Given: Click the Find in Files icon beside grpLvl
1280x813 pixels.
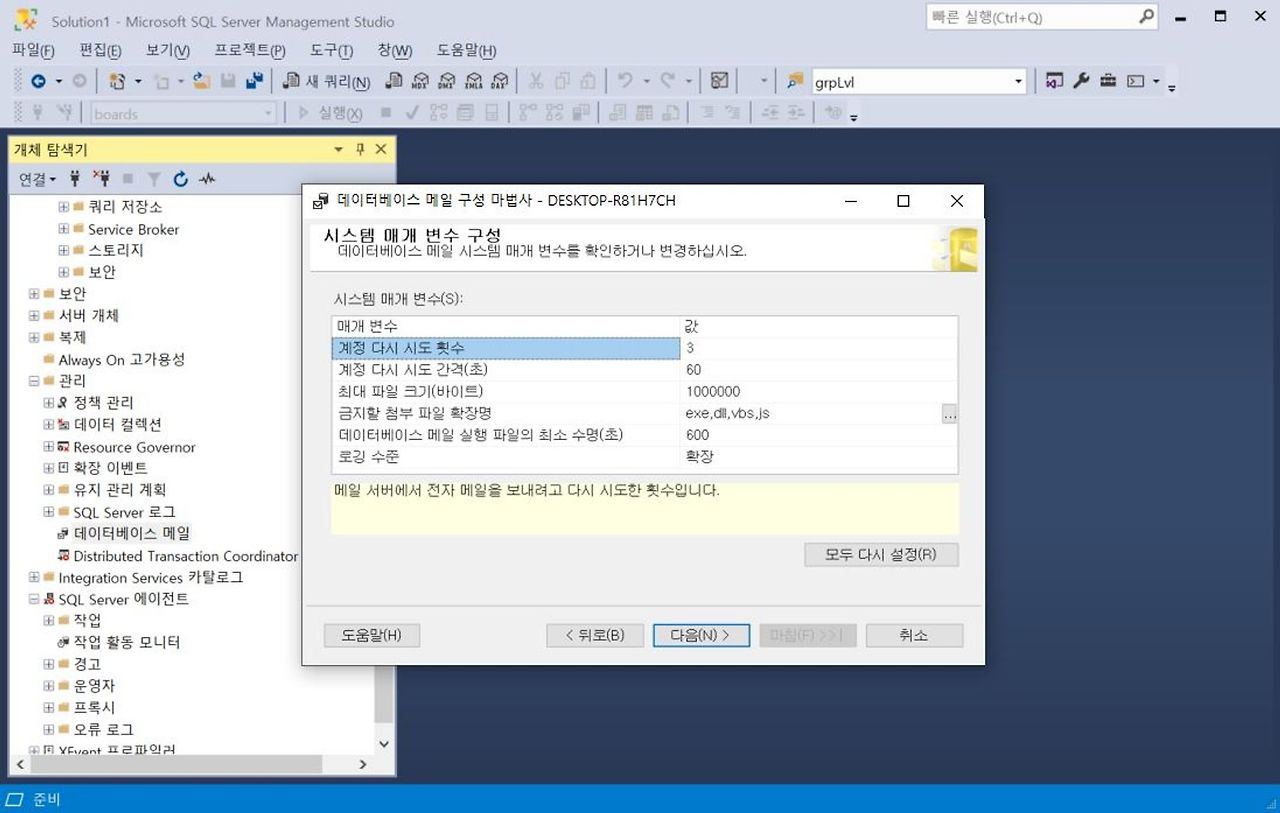Looking at the screenshot, I should click(x=795, y=82).
